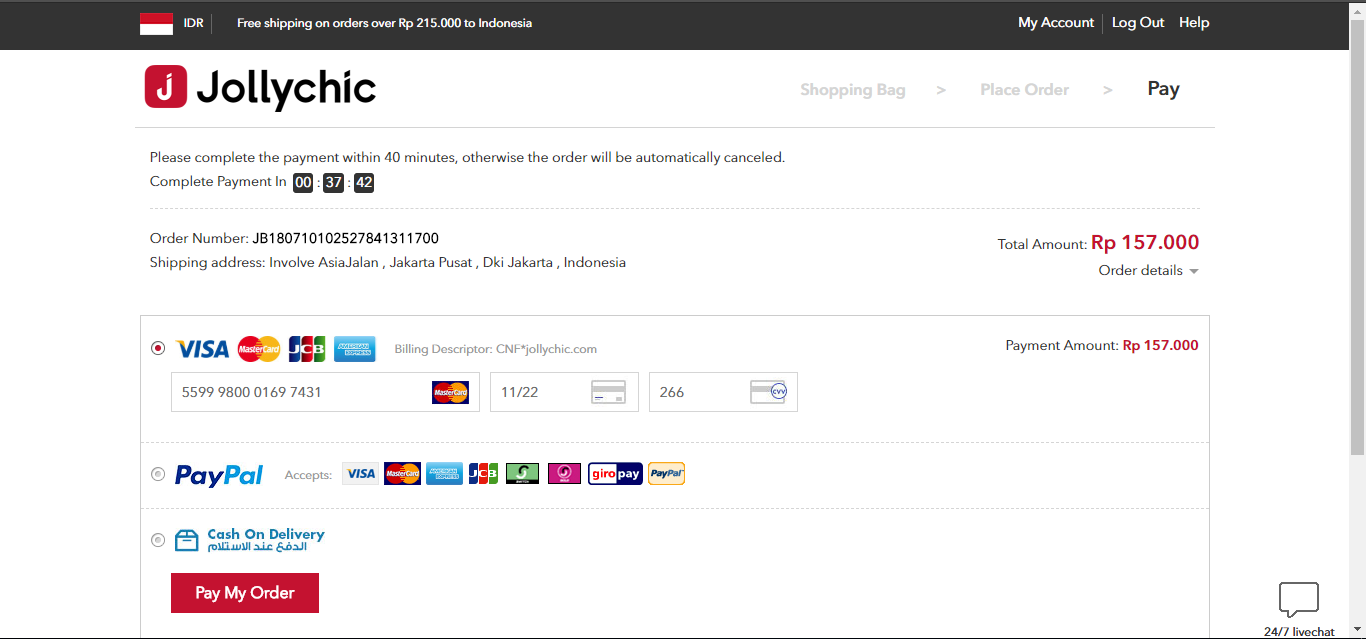Viewport: 1366px width, 639px height.
Task: Select the Cash On Delivery radio button
Action: pos(158,540)
